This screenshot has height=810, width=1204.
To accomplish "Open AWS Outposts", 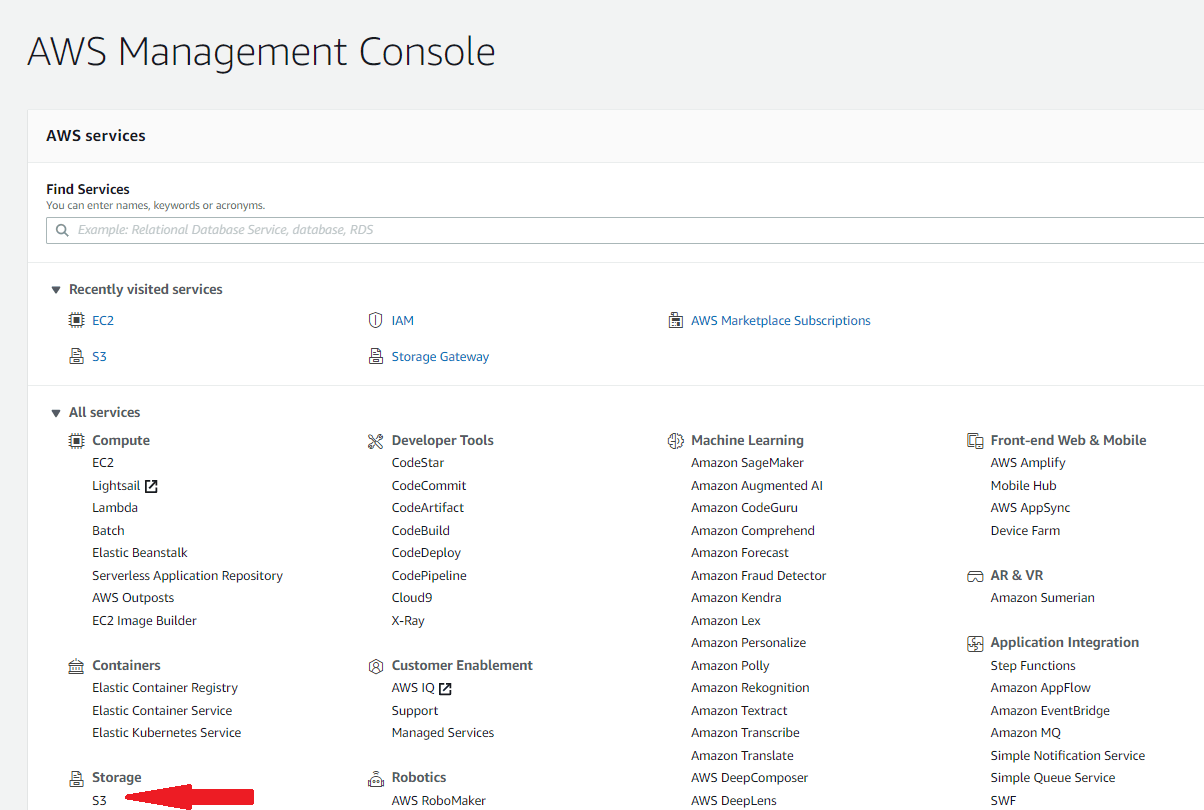I will [x=133, y=598].
